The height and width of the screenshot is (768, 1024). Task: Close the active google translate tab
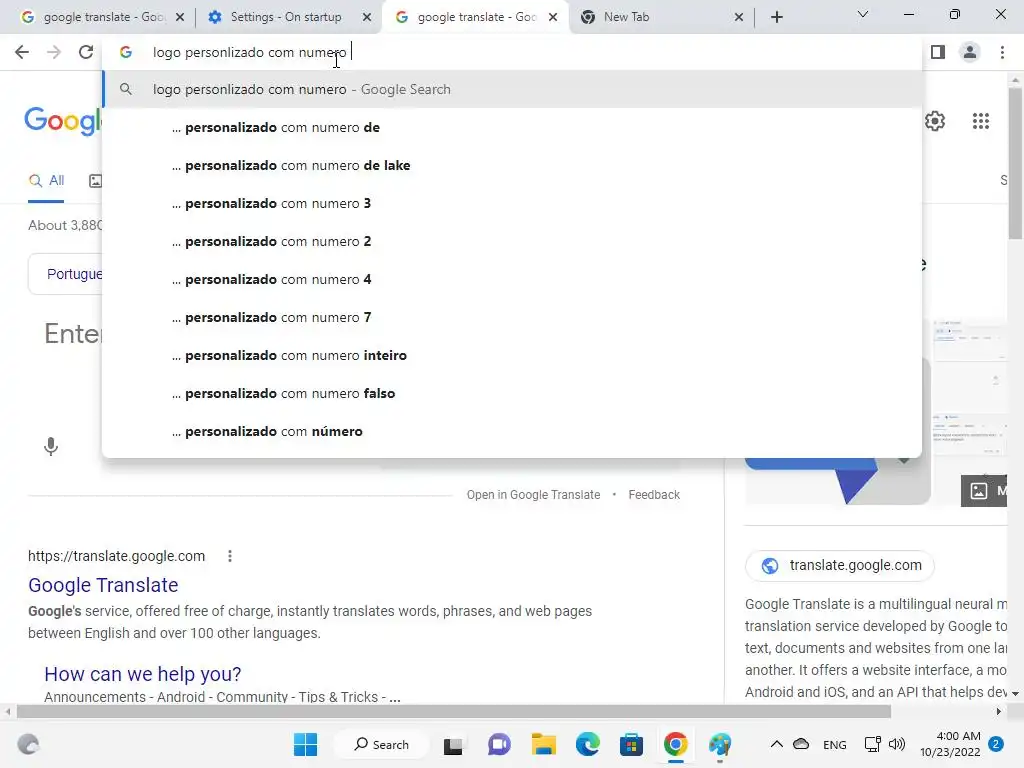552,17
